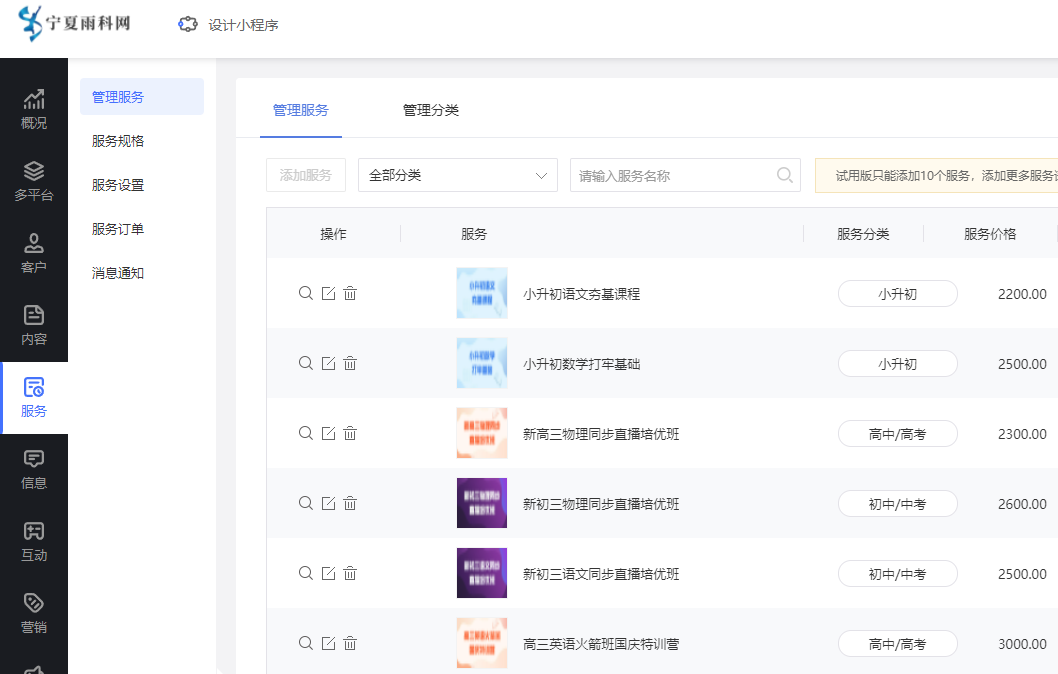The image size is (1058, 674).
Task: Open the 信息 sidebar section
Action: point(34,470)
